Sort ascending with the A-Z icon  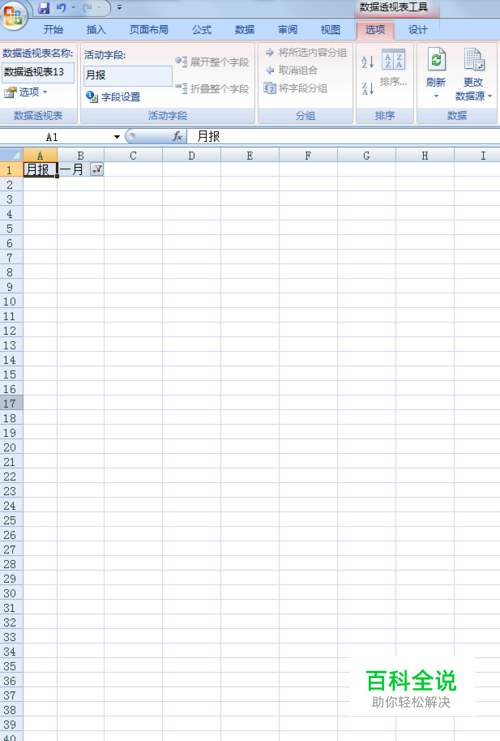(x=368, y=62)
